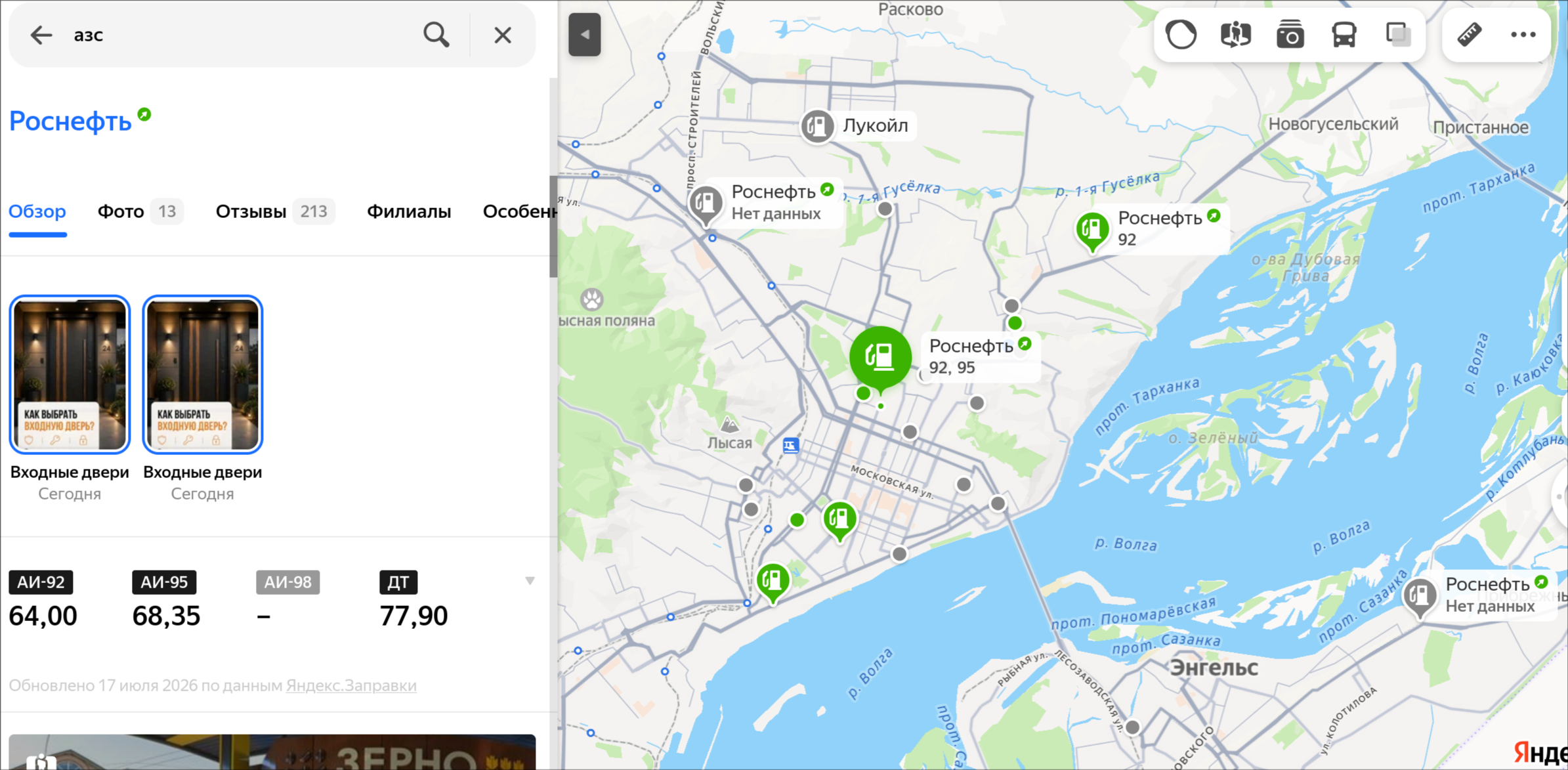Image resolution: width=1568 pixels, height=770 pixels.
Task: Click the АИ-98 fuel label
Action: pos(287,582)
